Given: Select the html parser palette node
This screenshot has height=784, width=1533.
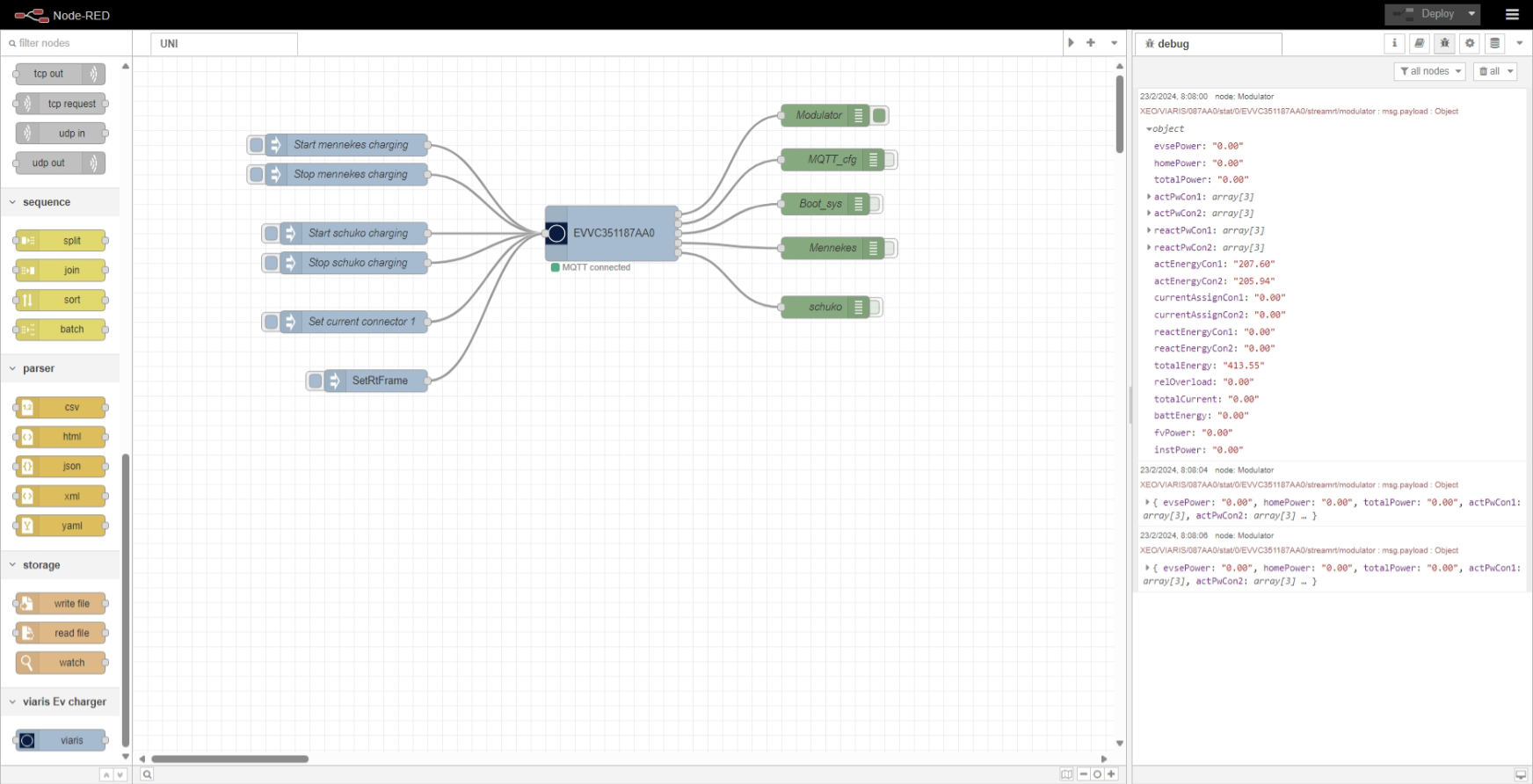Looking at the screenshot, I should point(60,437).
